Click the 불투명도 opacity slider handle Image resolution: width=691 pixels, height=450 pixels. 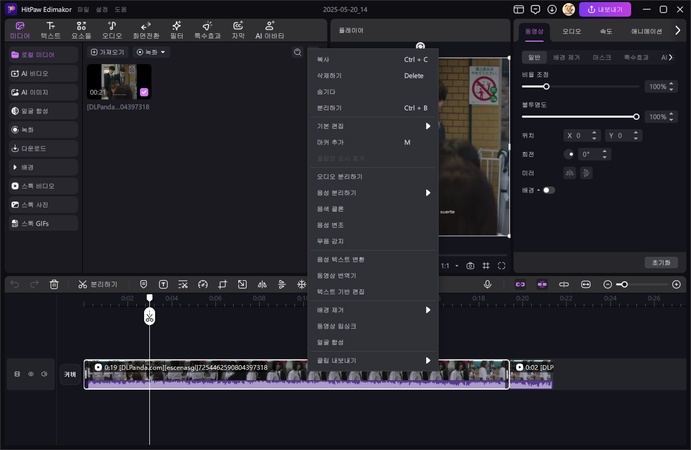638,117
